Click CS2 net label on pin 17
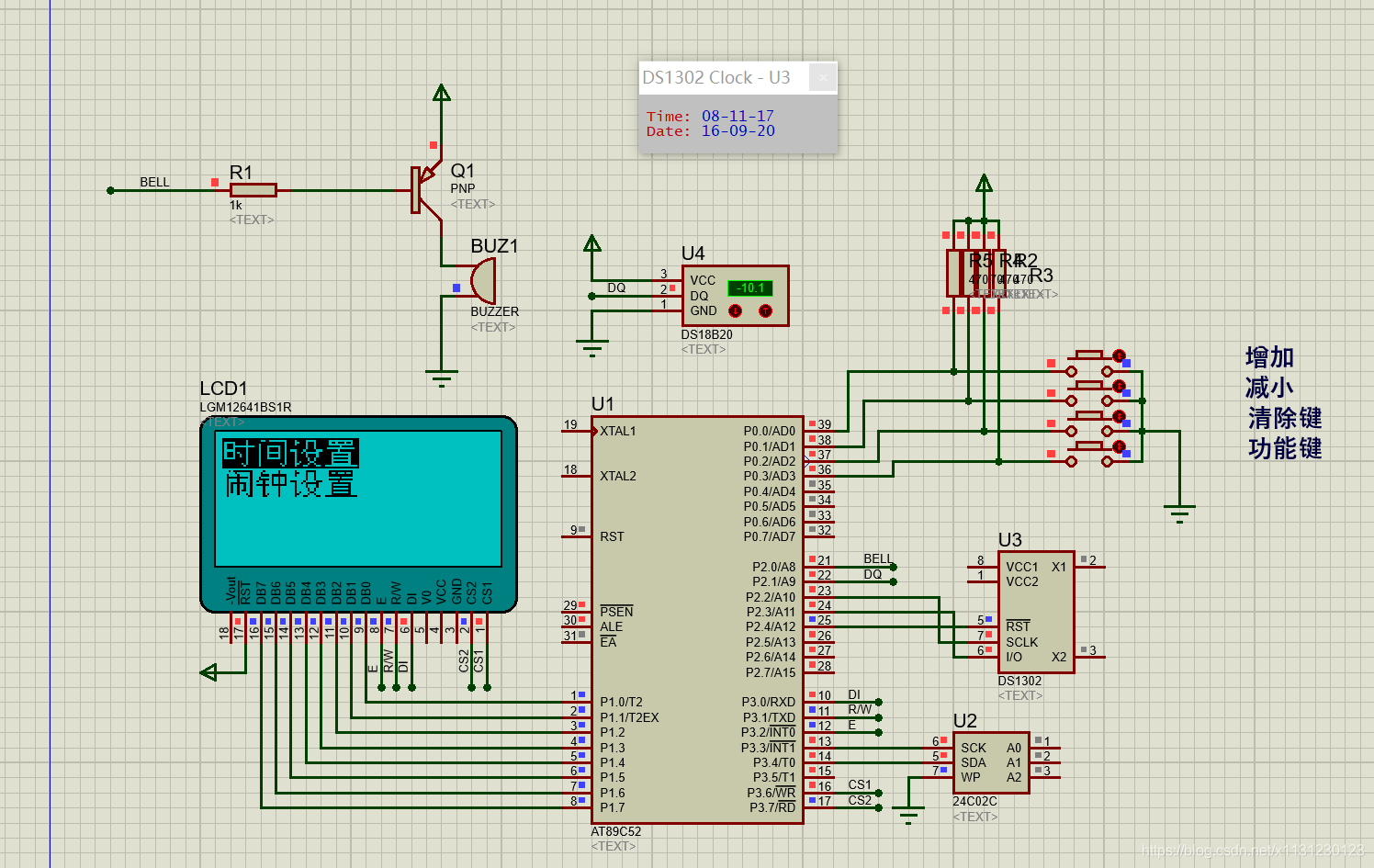This screenshot has width=1374, height=868. [860, 800]
